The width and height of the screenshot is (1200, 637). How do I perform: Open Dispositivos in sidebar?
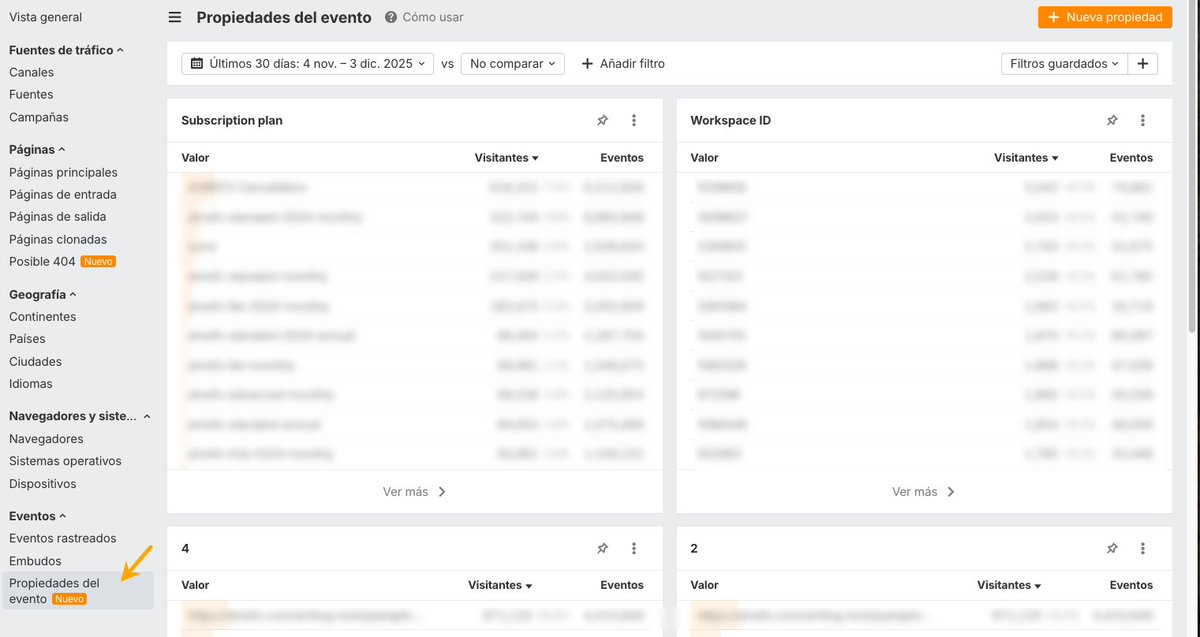coord(43,484)
